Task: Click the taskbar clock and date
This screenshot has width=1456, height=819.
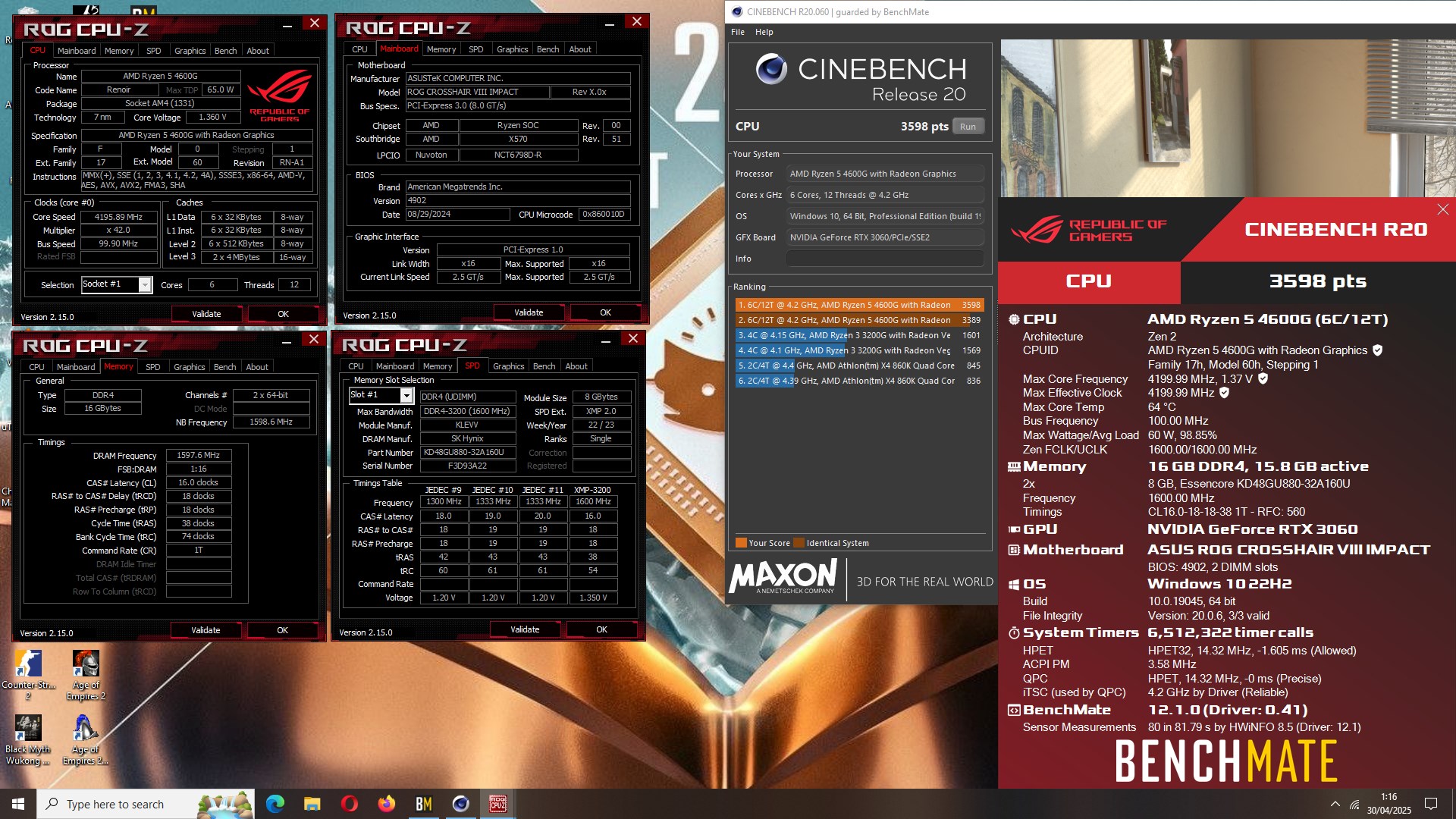Action: coord(1389,804)
